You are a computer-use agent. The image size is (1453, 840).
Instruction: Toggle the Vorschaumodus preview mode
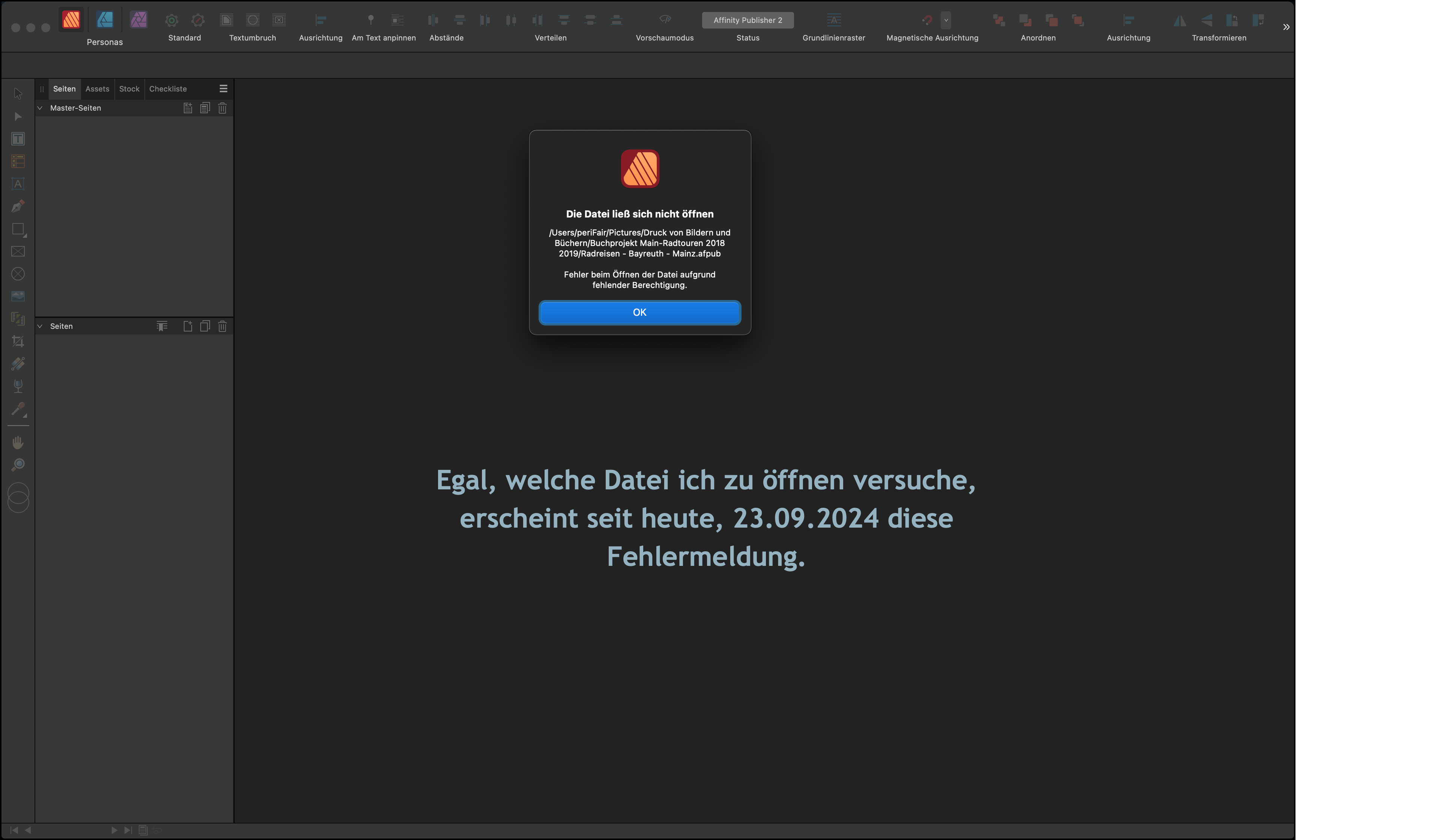point(665,20)
